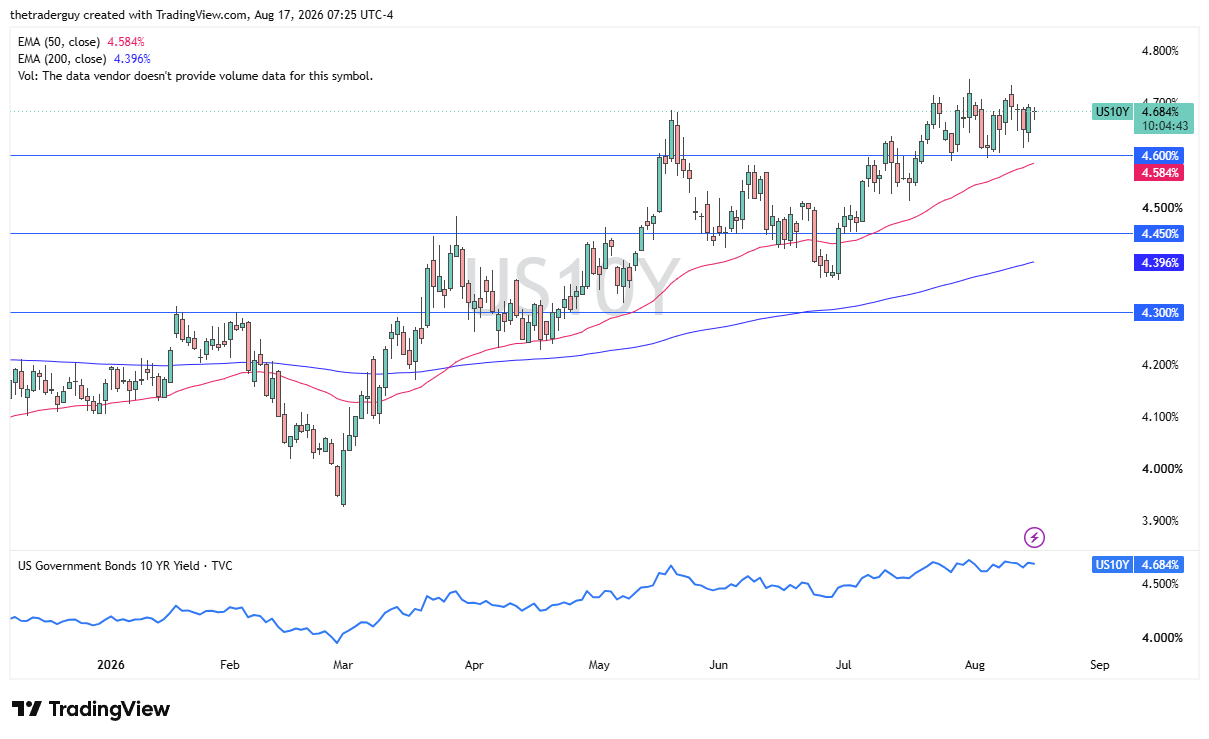Screen dimensions: 1209x739
Task: Click the Vol data vendor notice text
Action: coord(195,76)
